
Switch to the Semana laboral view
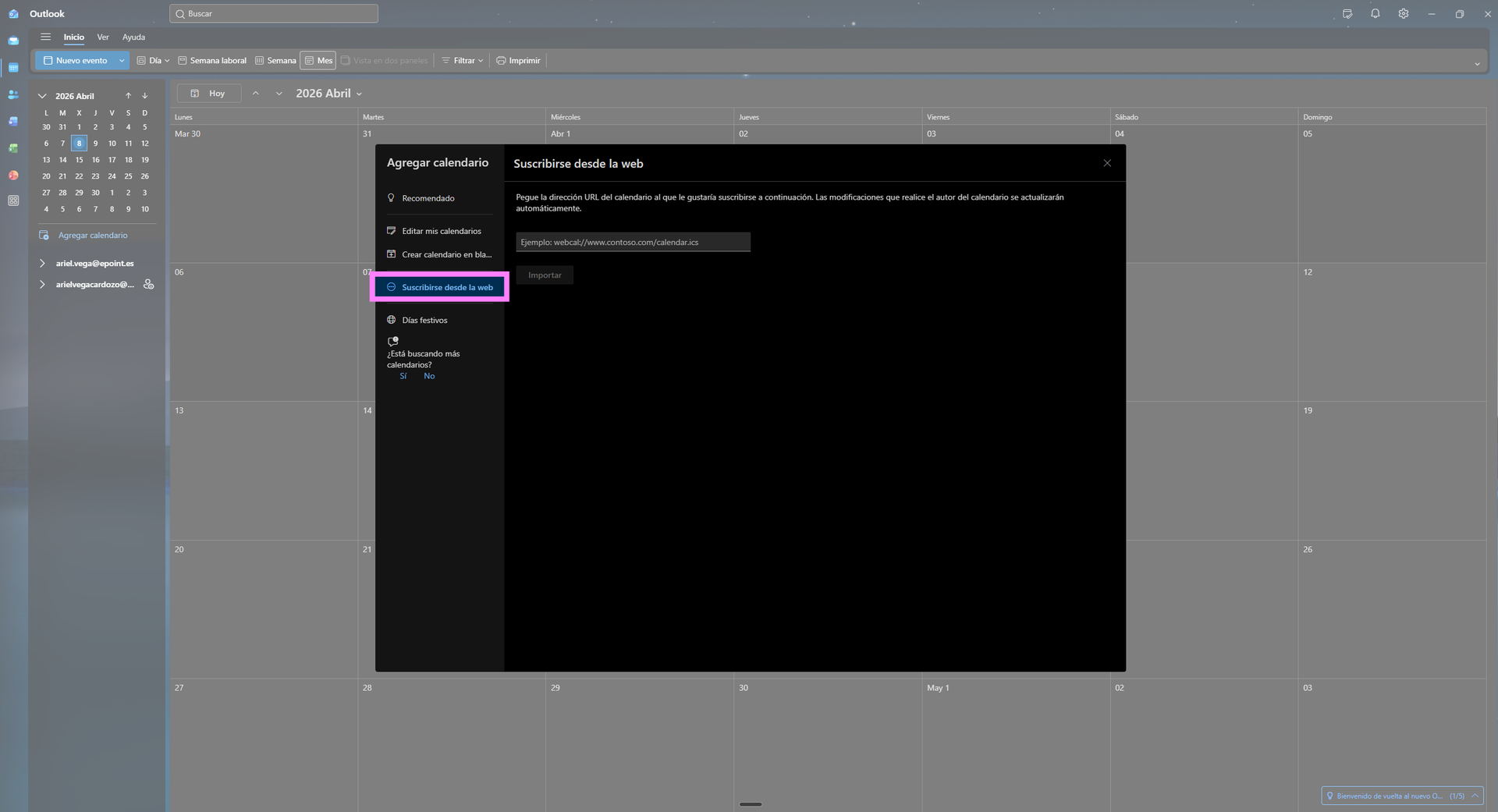(212, 61)
